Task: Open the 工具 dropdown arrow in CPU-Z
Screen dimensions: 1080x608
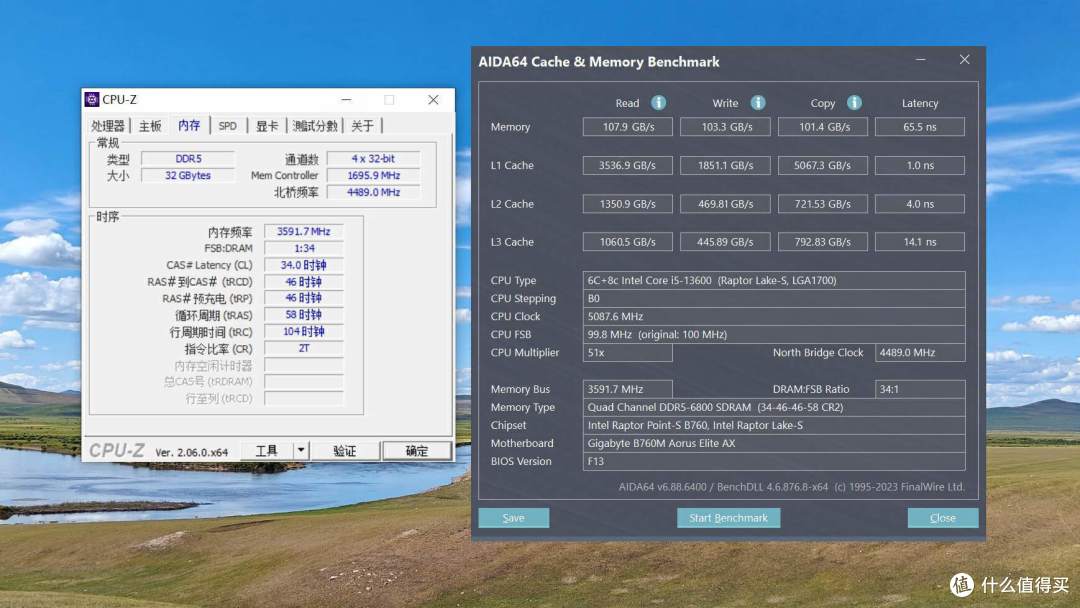Action: point(301,451)
